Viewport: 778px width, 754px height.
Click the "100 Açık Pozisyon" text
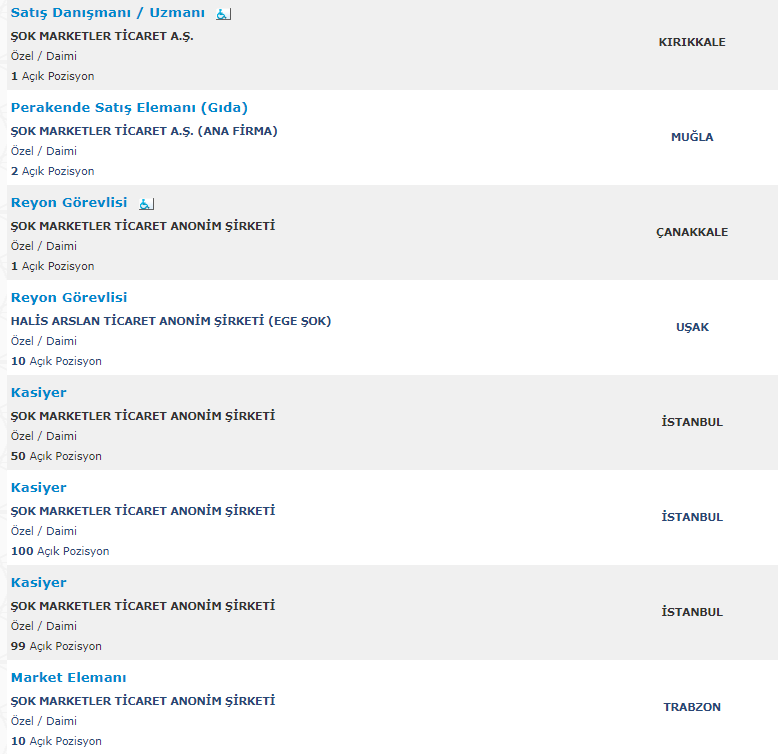(60, 551)
